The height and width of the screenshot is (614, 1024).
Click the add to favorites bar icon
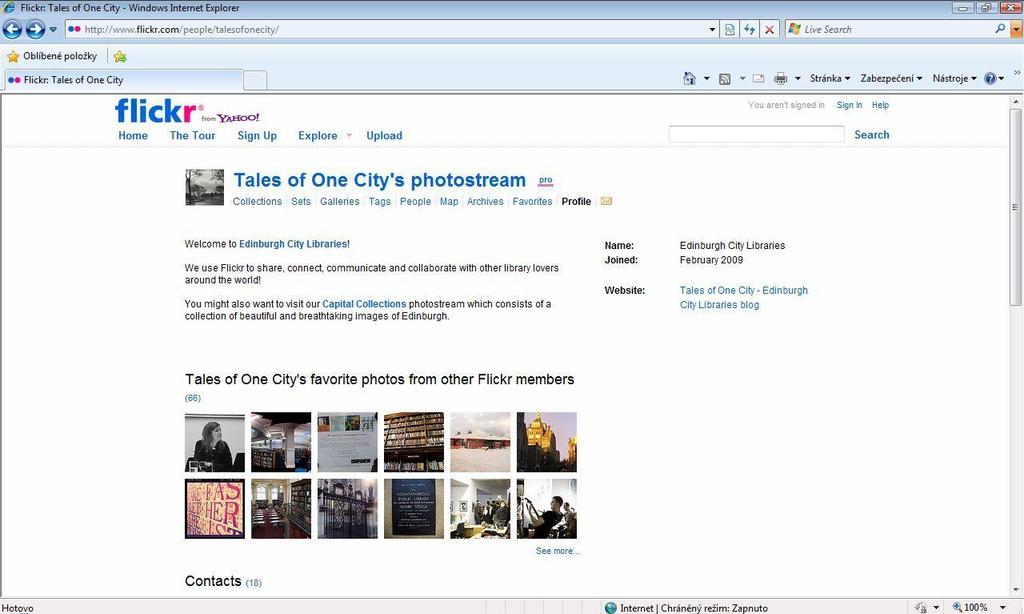coord(120,56)
